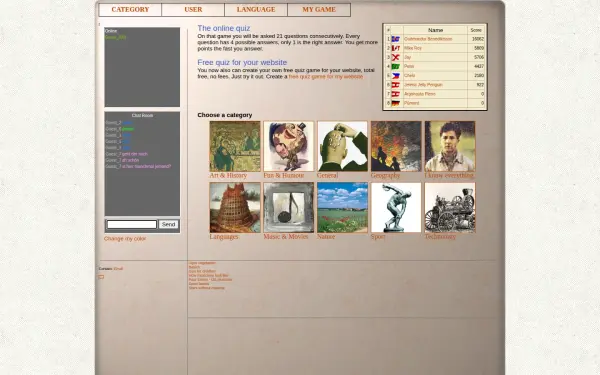Select the Technology steam engine image
The width and height of the screenshot is (600, 375).
(450, 207)
